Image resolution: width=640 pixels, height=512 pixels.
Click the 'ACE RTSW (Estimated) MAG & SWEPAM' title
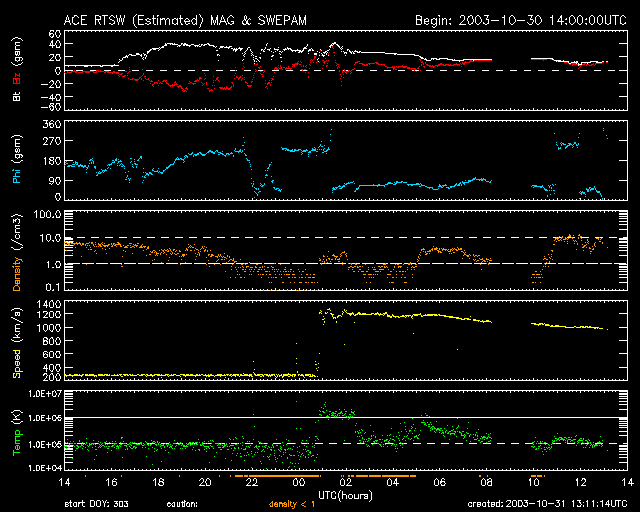185,20
